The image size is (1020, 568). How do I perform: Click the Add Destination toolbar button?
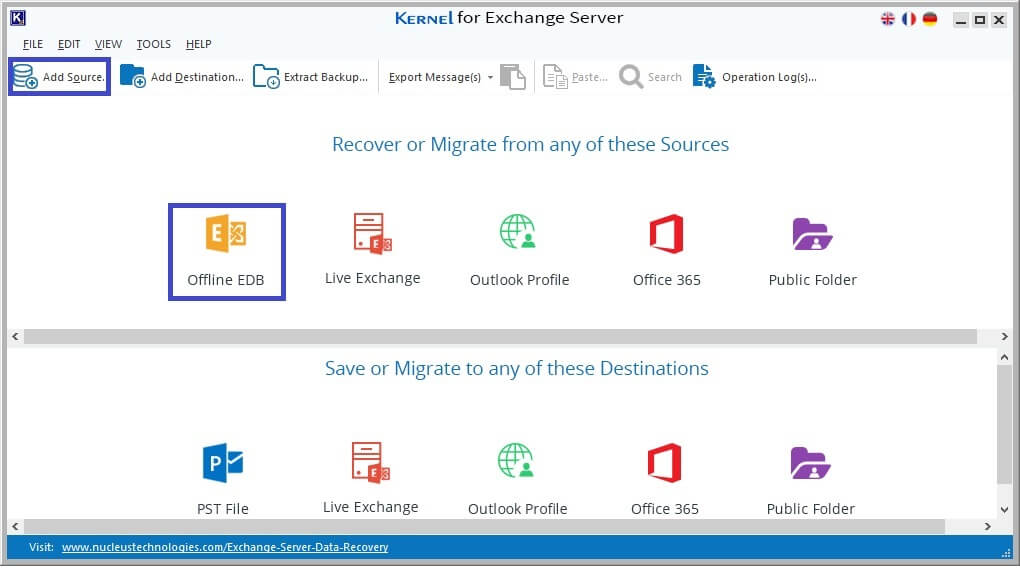[181, 77]
